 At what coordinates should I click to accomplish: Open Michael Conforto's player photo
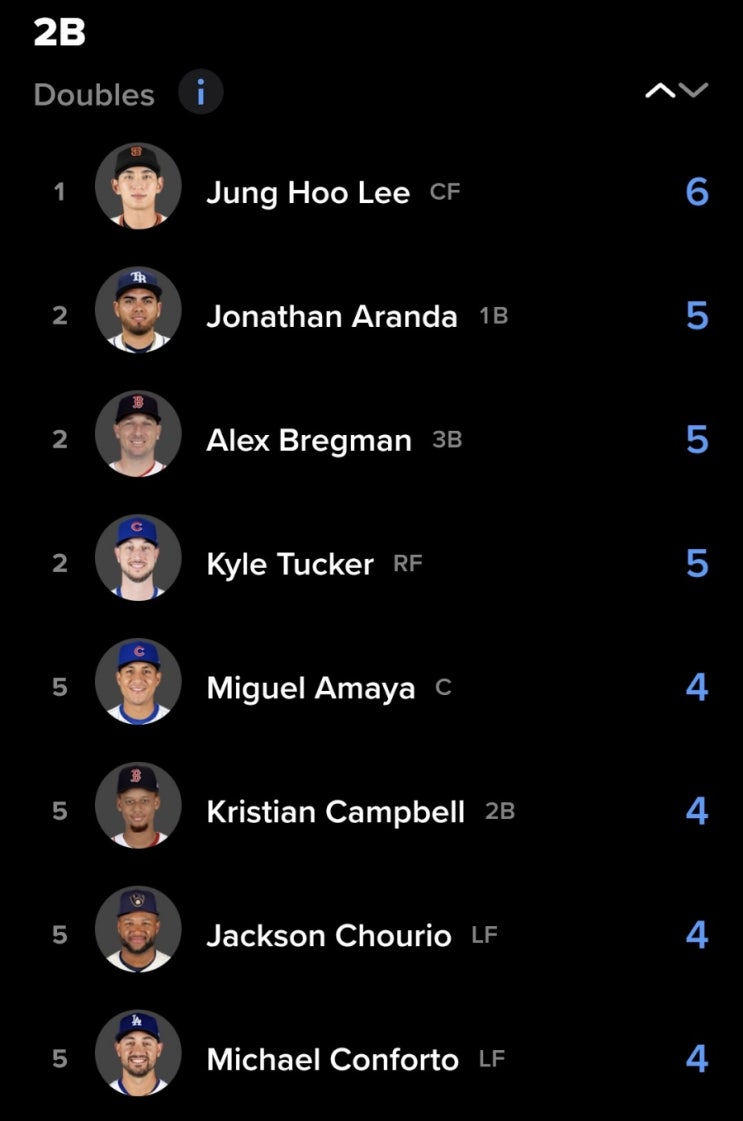(x=138, y=1053)
